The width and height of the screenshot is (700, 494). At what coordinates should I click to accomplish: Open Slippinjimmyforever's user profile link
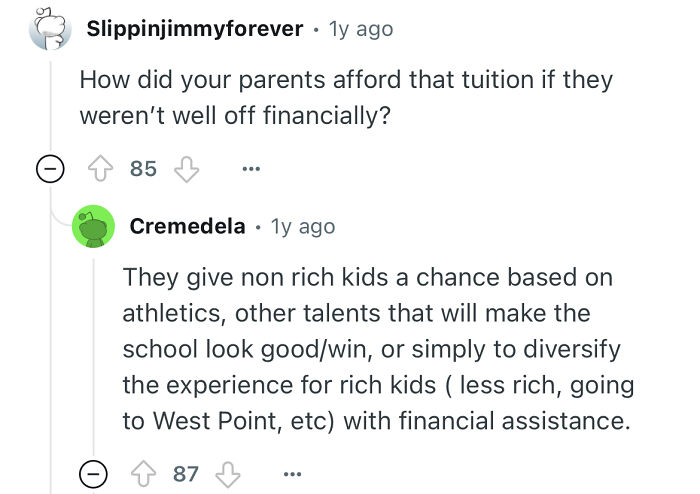click(x=195, y=29)
